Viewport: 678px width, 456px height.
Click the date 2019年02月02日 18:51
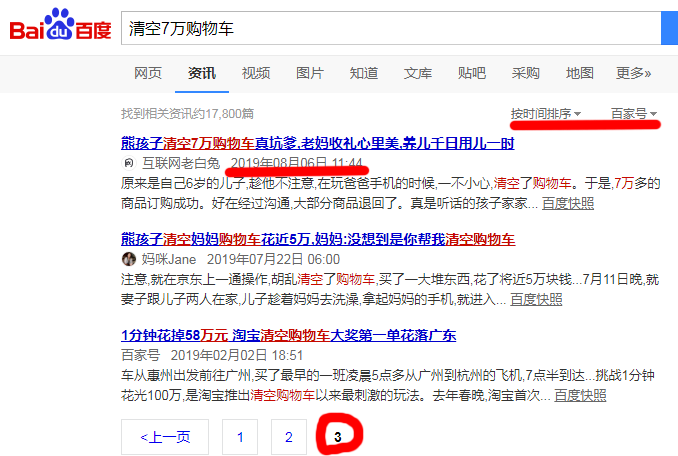237,355
